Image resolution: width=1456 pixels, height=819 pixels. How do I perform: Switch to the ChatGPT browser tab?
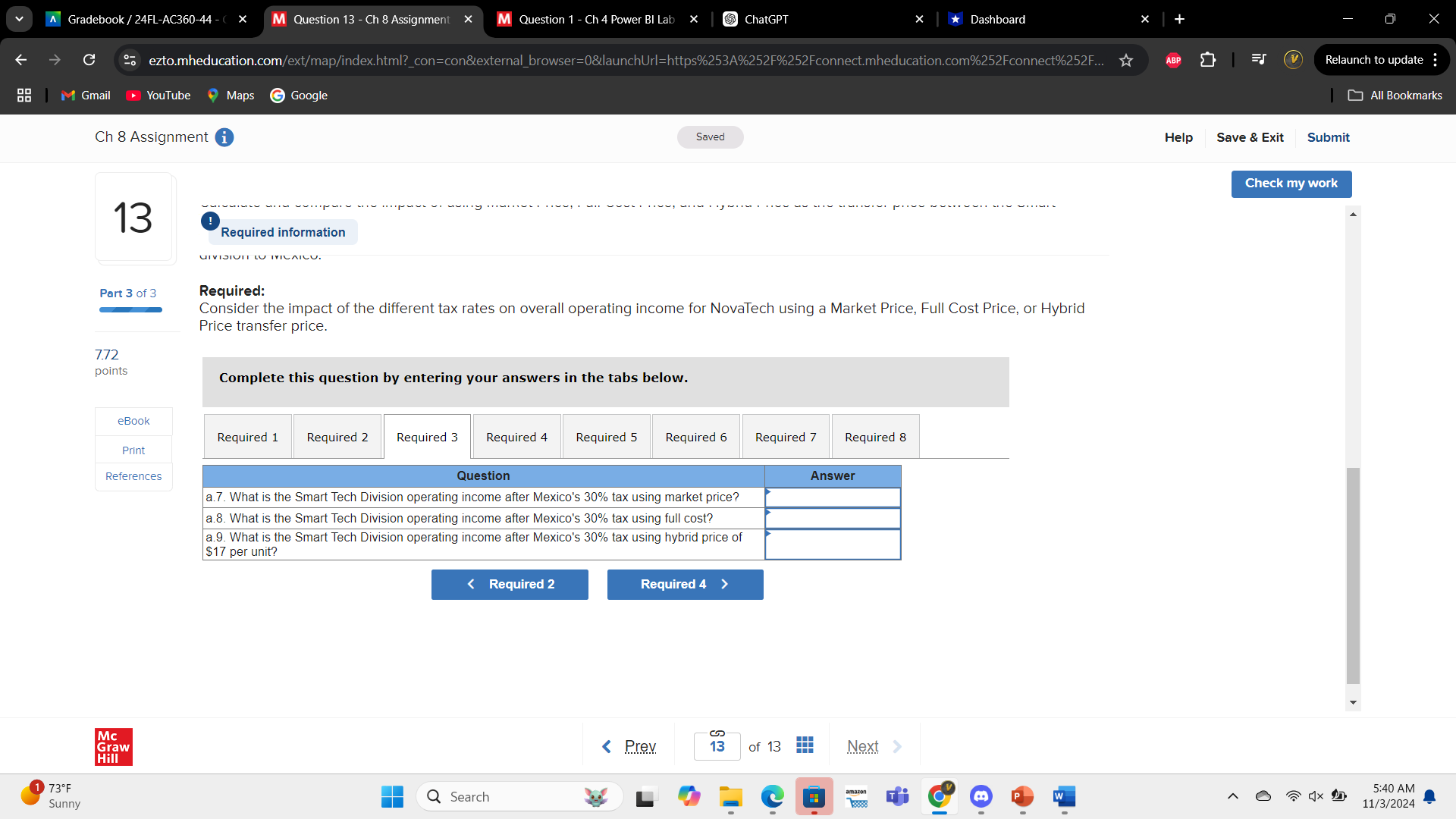(x=766, y=19)
